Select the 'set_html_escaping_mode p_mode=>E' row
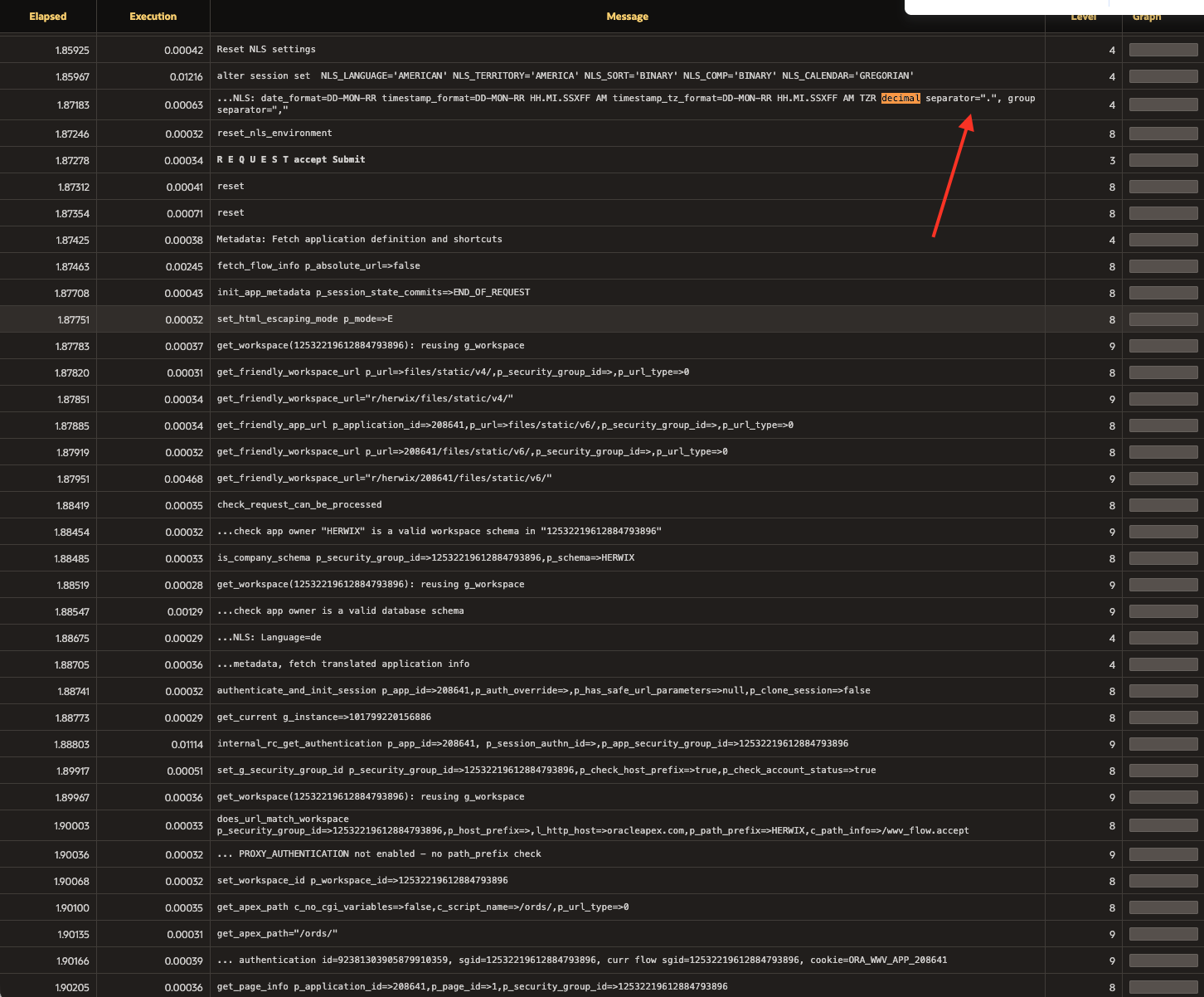Screen dimensions: 1204x997 (x=305, y=319)
